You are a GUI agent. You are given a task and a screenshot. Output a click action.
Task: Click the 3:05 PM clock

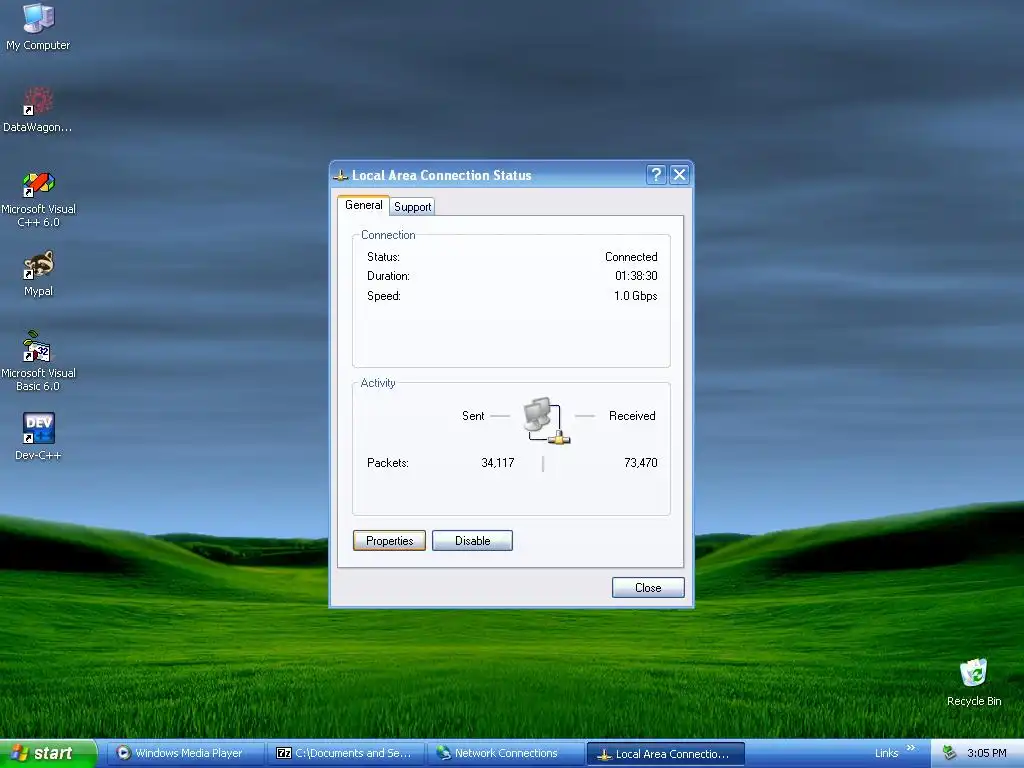coord(986,753)
